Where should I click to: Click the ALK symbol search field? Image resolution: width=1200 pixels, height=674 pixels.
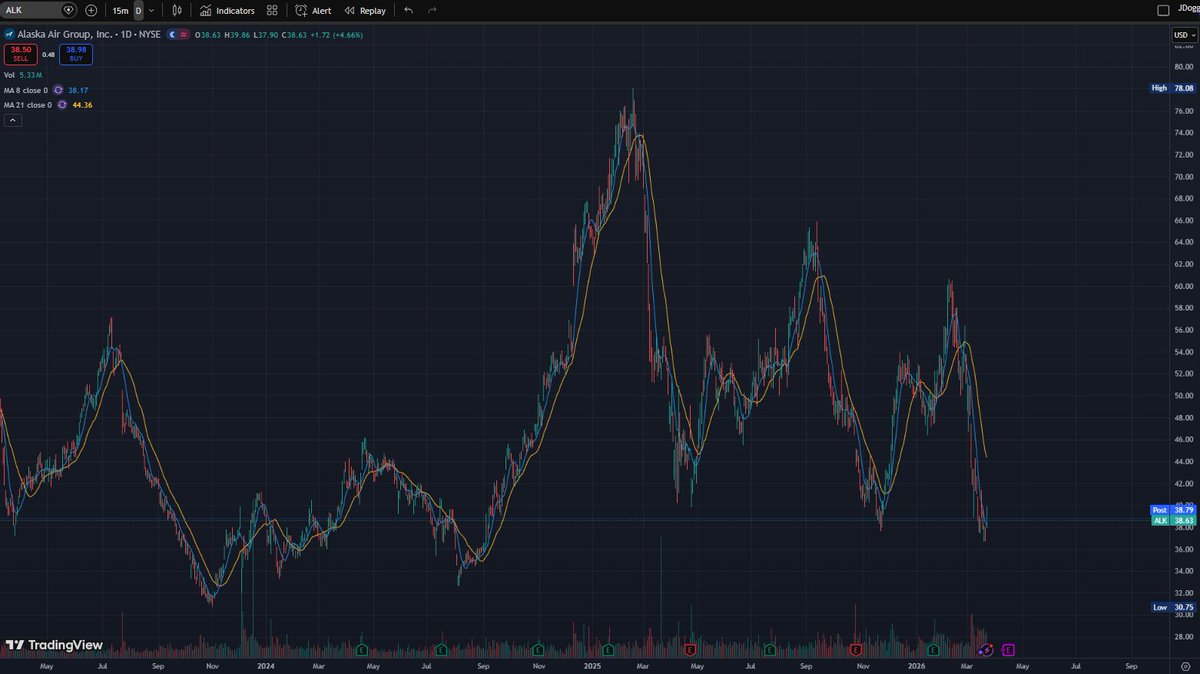40,10
